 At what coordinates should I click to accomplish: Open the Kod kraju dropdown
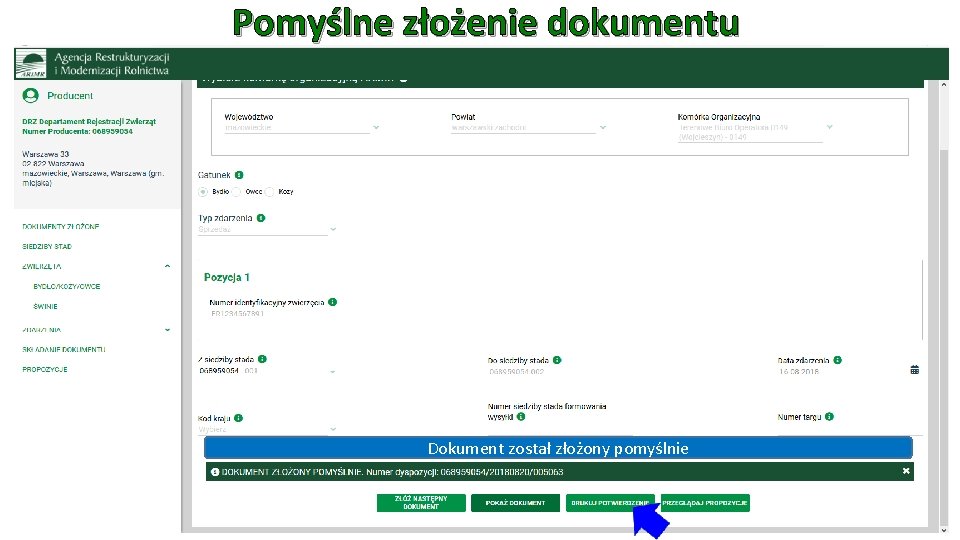pos(267,429)
